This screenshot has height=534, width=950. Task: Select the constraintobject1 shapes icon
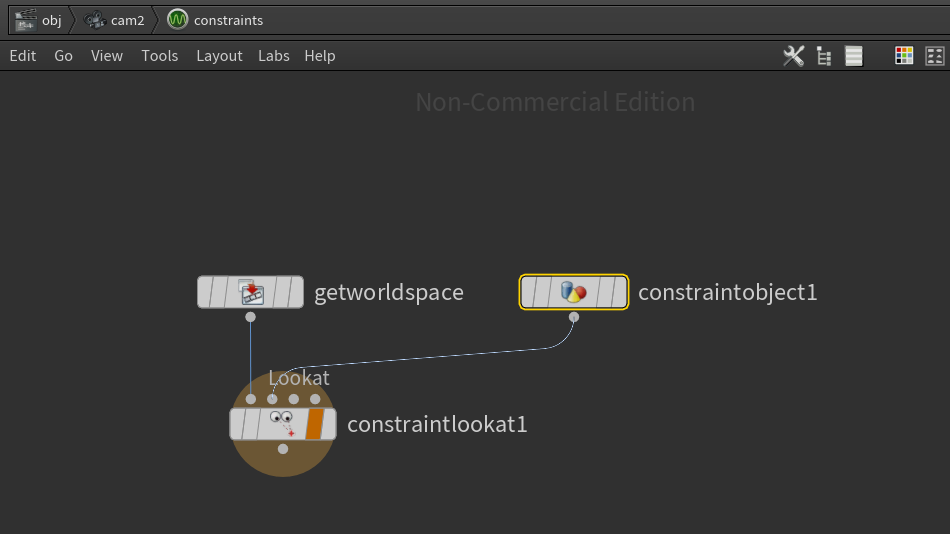coord(573,292)
